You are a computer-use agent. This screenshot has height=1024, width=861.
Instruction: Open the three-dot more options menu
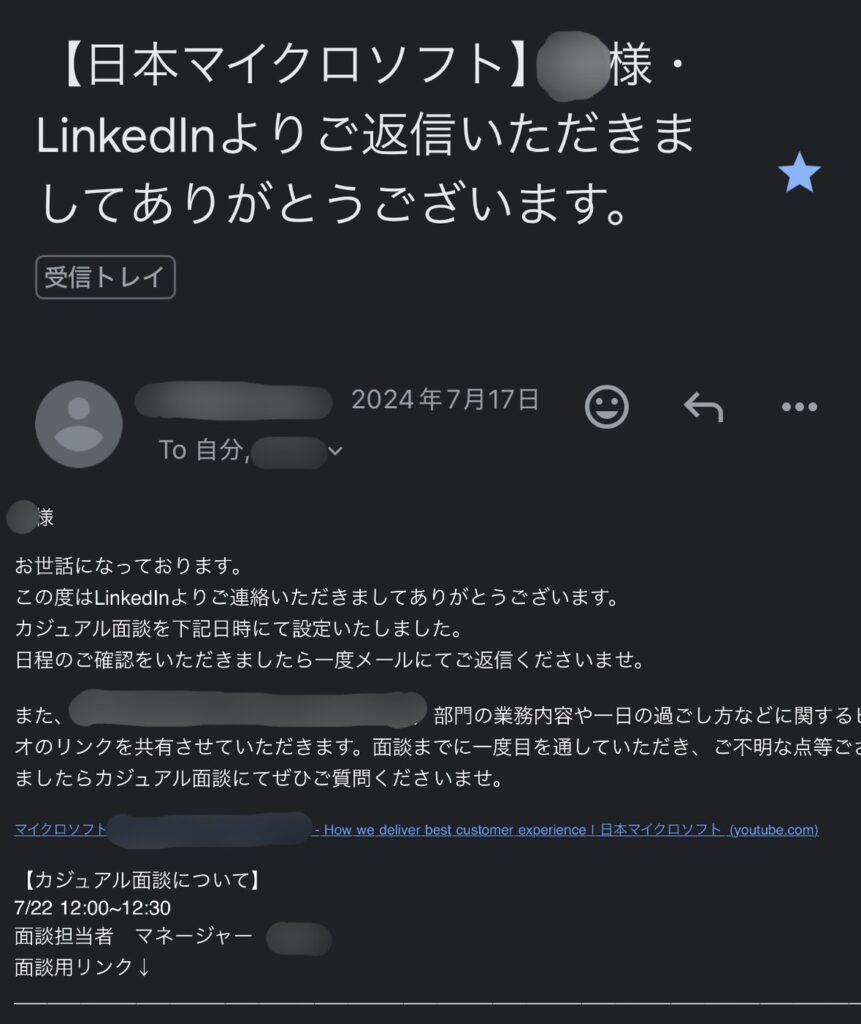tap(799, 406)
